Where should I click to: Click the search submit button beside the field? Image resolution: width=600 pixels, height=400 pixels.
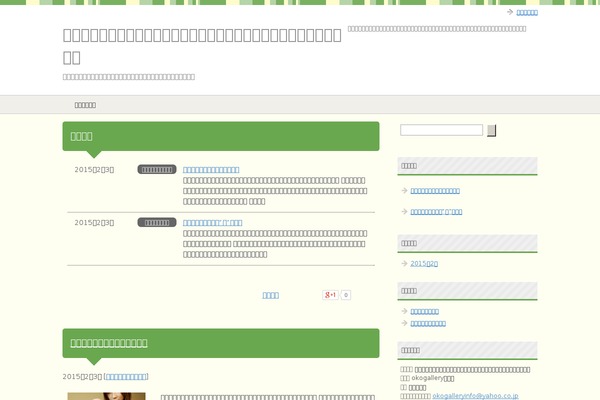click(491, 131)
